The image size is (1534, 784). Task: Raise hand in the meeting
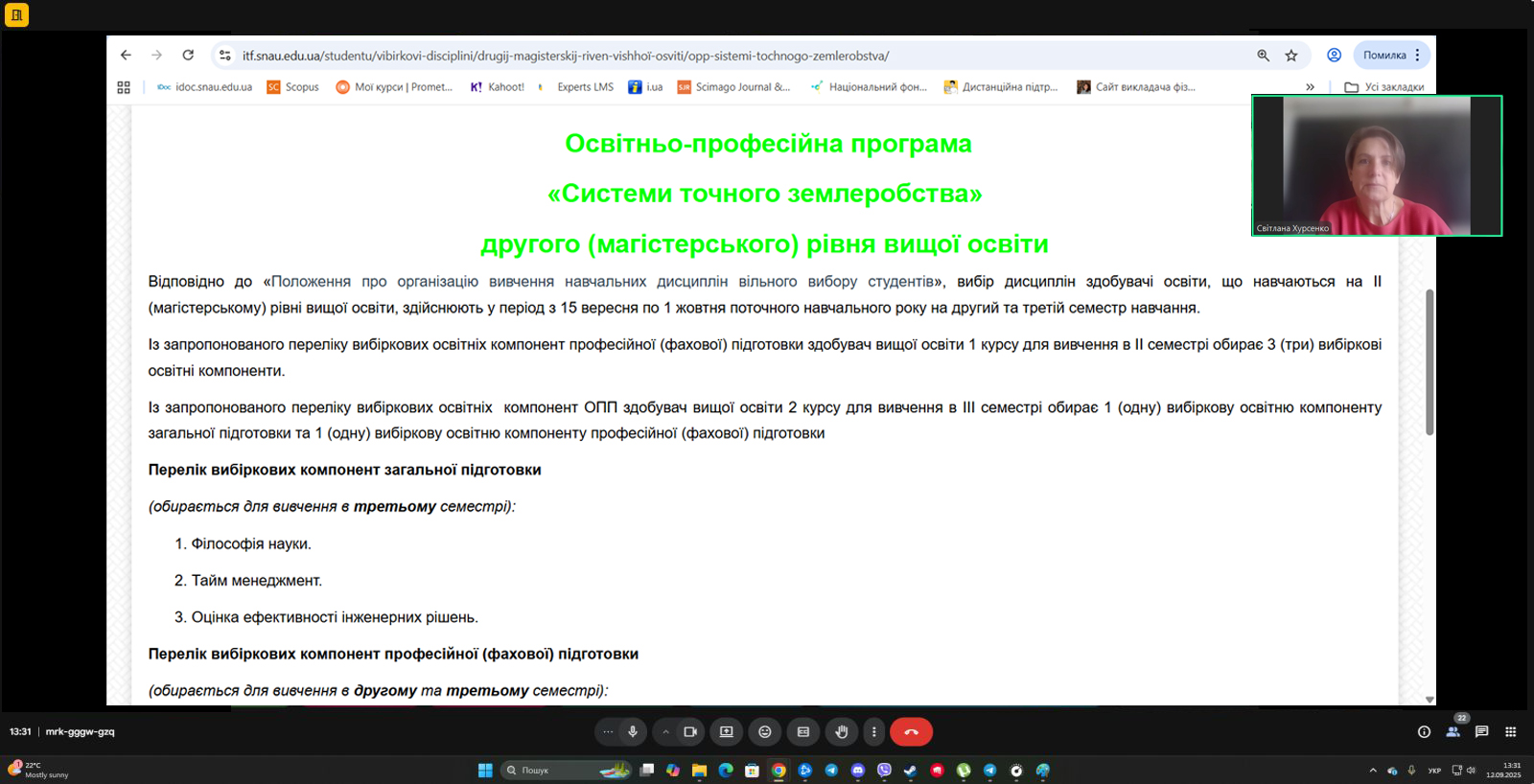point(842,731)
